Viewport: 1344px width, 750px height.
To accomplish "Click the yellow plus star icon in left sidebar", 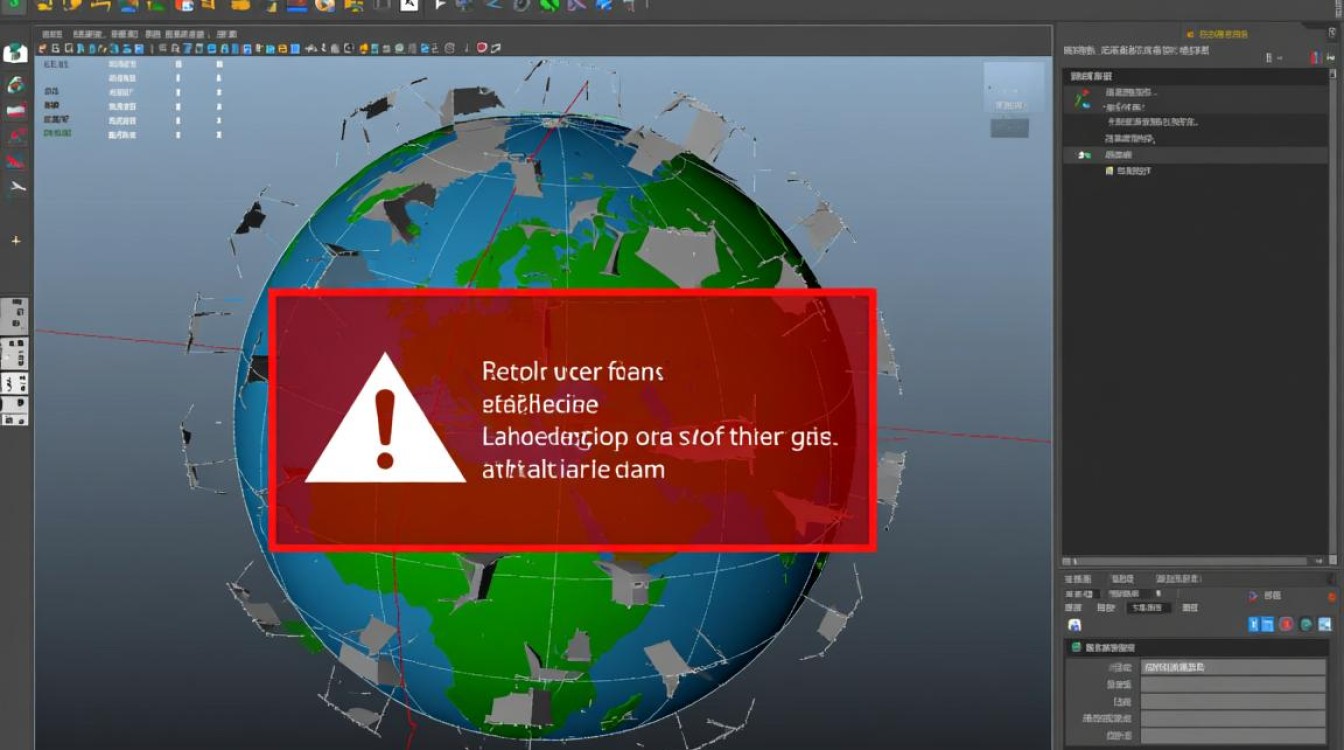I will tap(16, 241).
